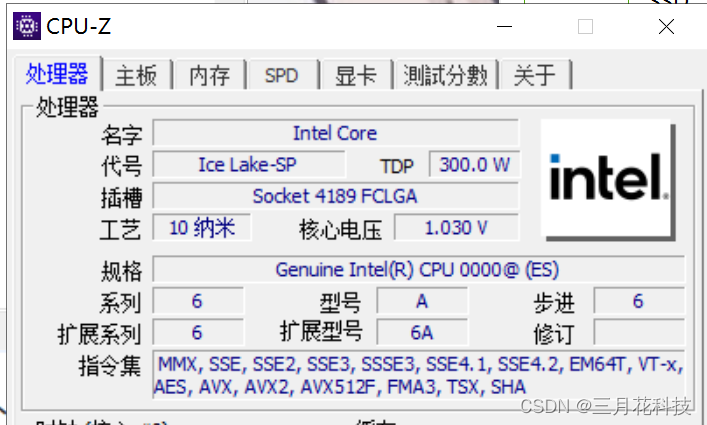
Task: Click the specification Genuine Intel(R) CPU 0000@ (ES)
Action: click(418, 270)
